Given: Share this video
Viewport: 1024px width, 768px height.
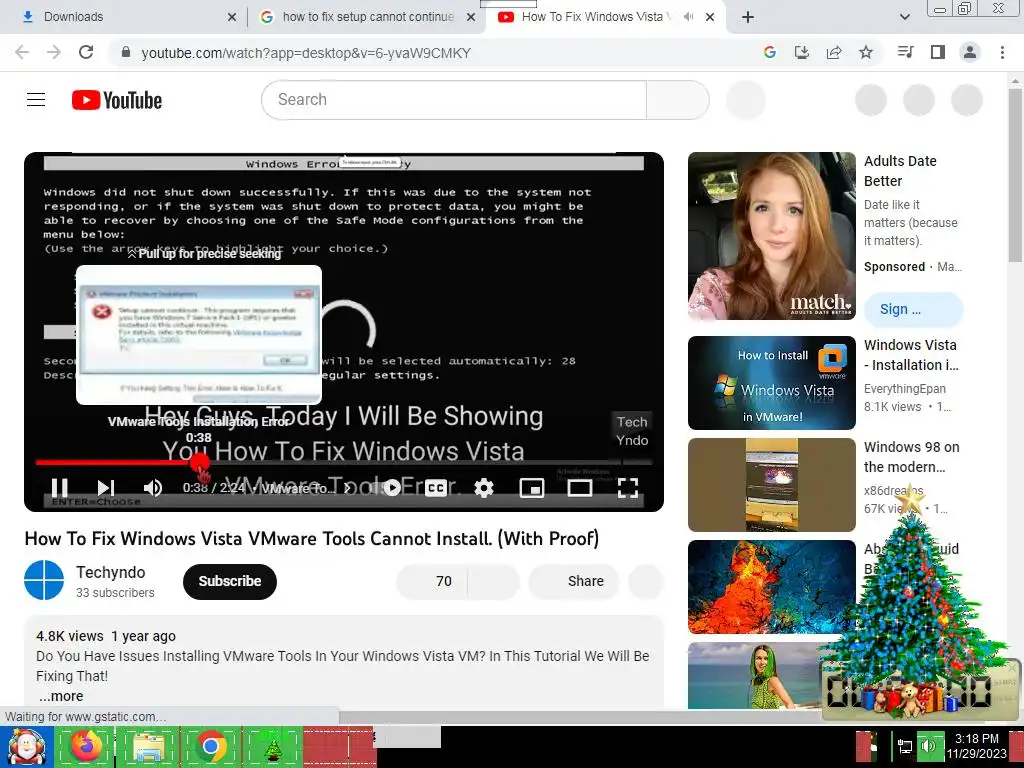Looking at the screenshot, I should (573, 581).
